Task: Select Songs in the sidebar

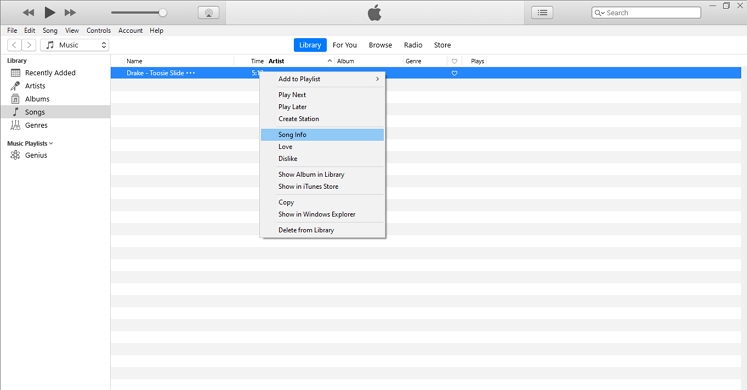Action: (55, 112)
